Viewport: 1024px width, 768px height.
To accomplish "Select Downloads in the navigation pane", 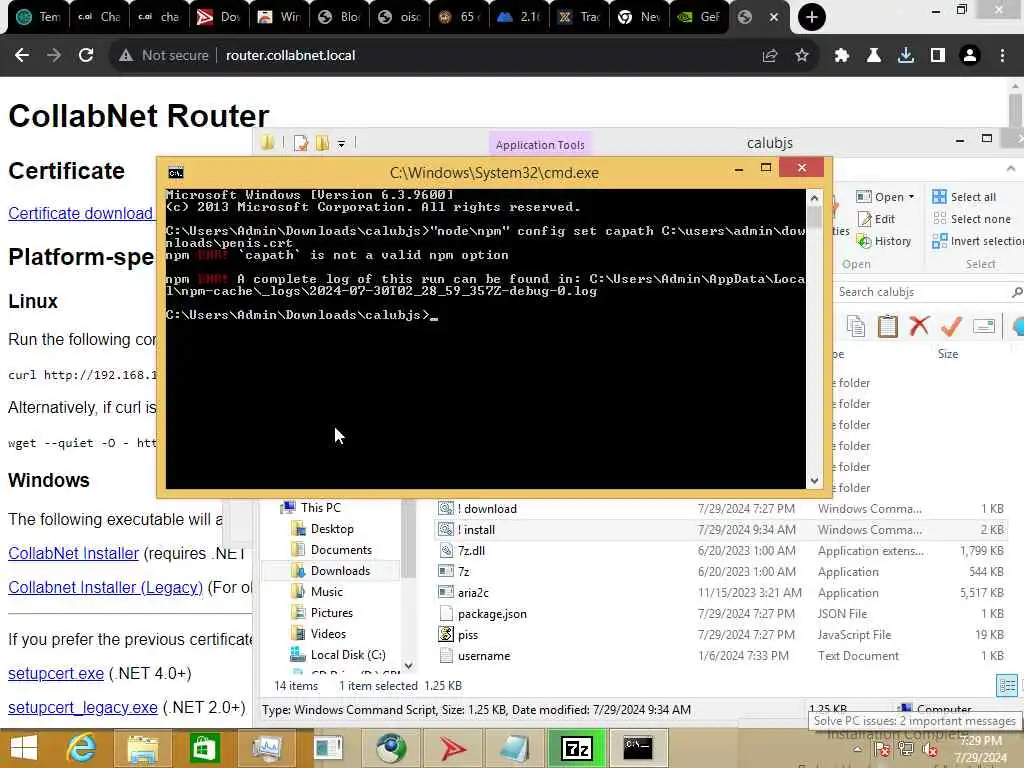I will coord(331,571).
